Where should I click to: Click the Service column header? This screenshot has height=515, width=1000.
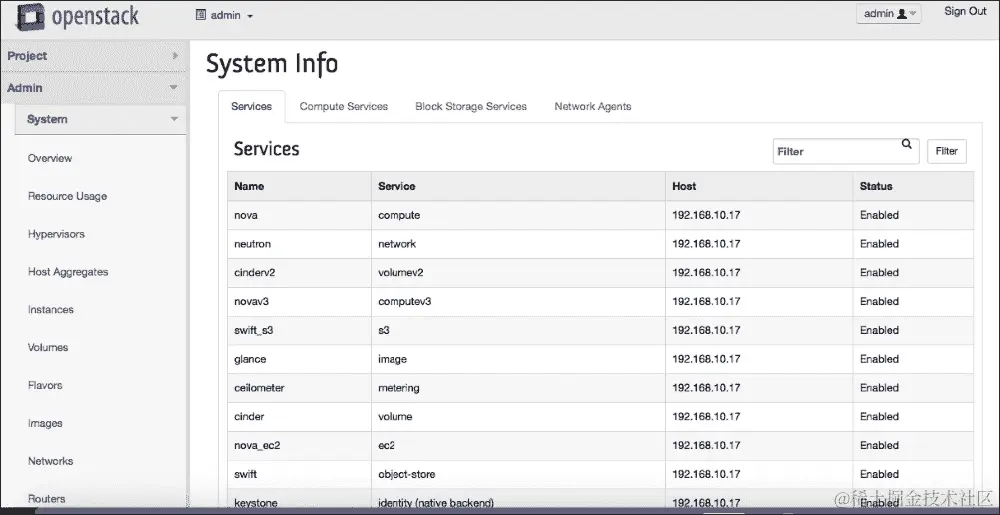click(518, 186)
